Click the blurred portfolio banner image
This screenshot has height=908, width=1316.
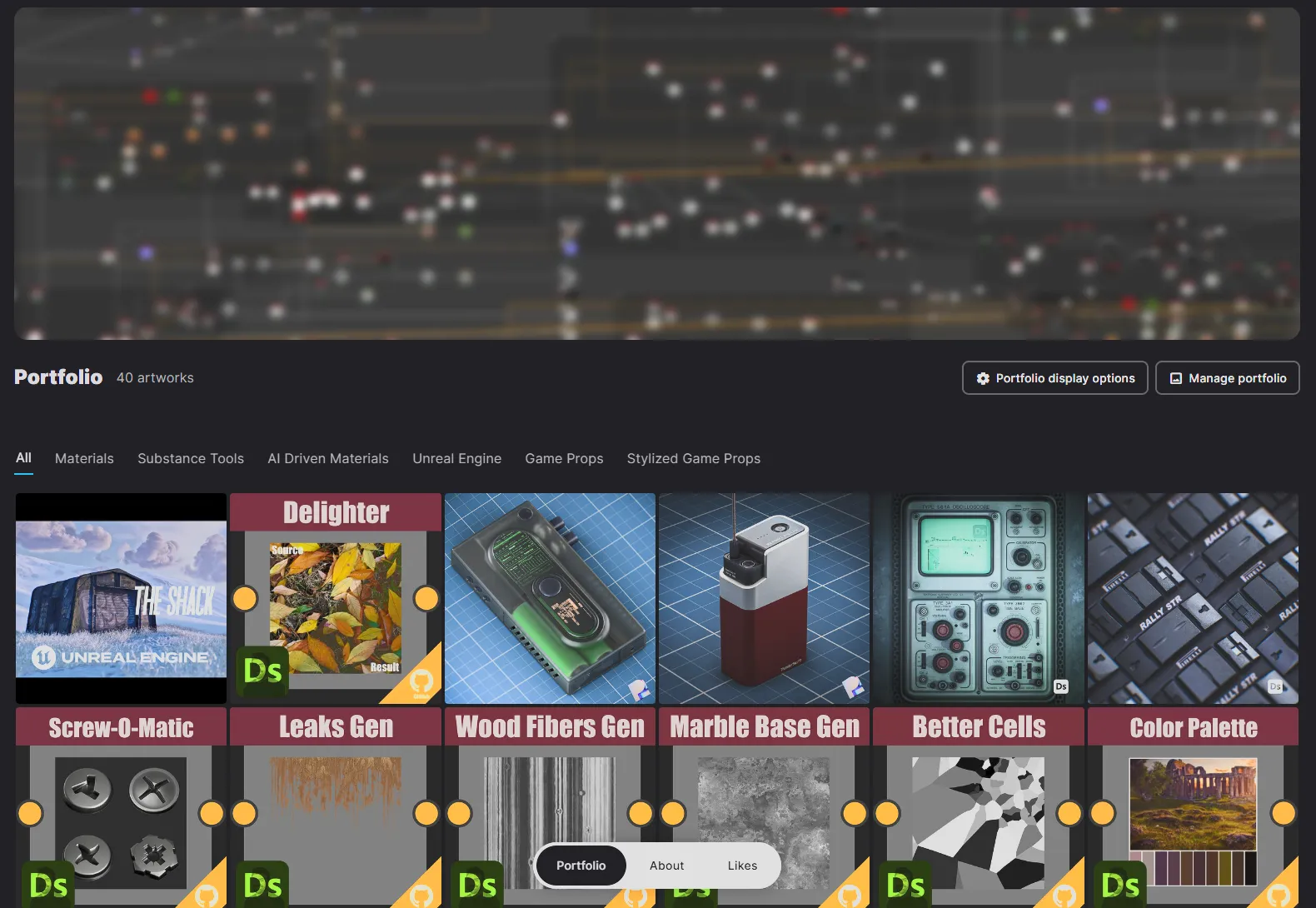click(x=656, y=173)
